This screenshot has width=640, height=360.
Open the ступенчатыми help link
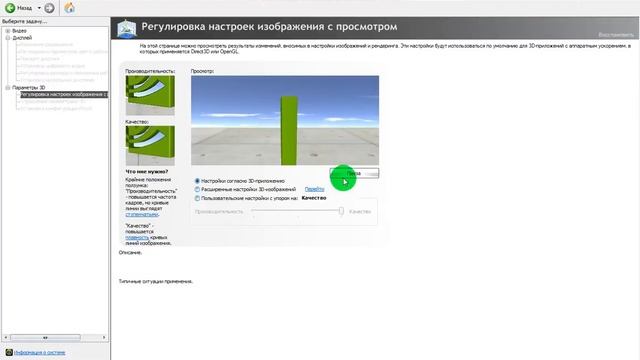point(142,214)
